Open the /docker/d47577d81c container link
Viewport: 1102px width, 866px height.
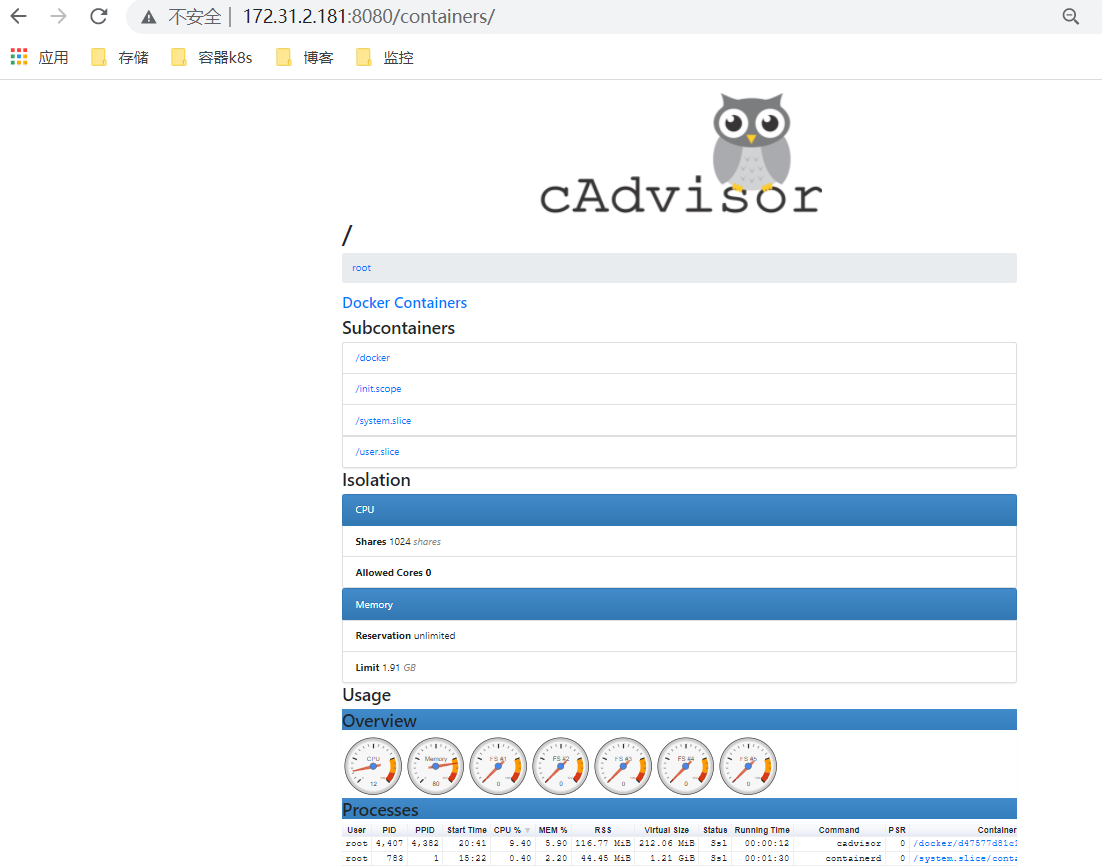pos(965,844)
